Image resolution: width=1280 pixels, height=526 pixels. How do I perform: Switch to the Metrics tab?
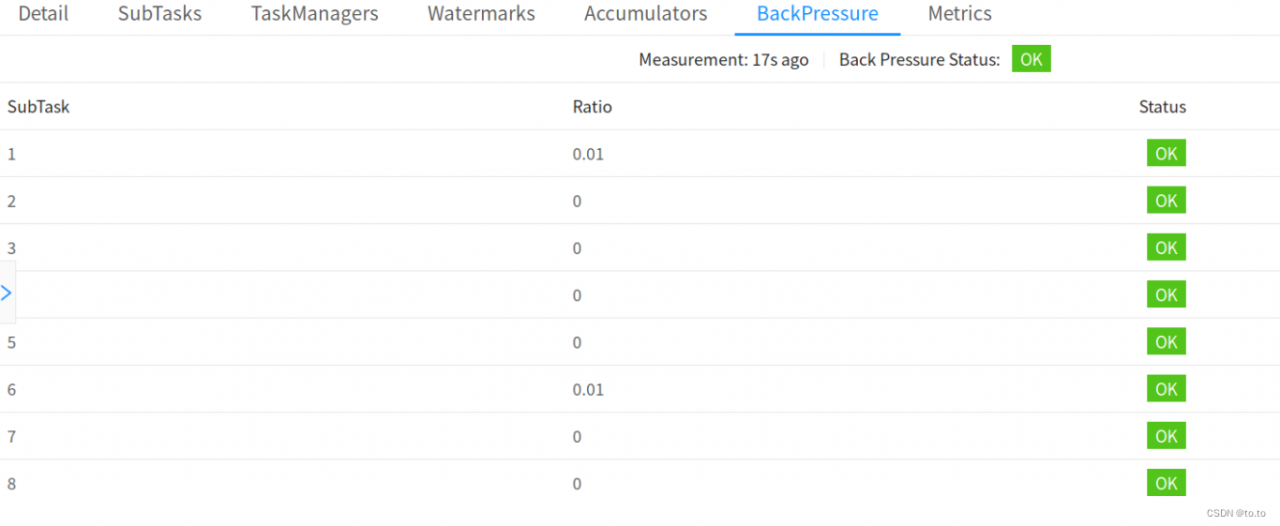tap(960, 14)
